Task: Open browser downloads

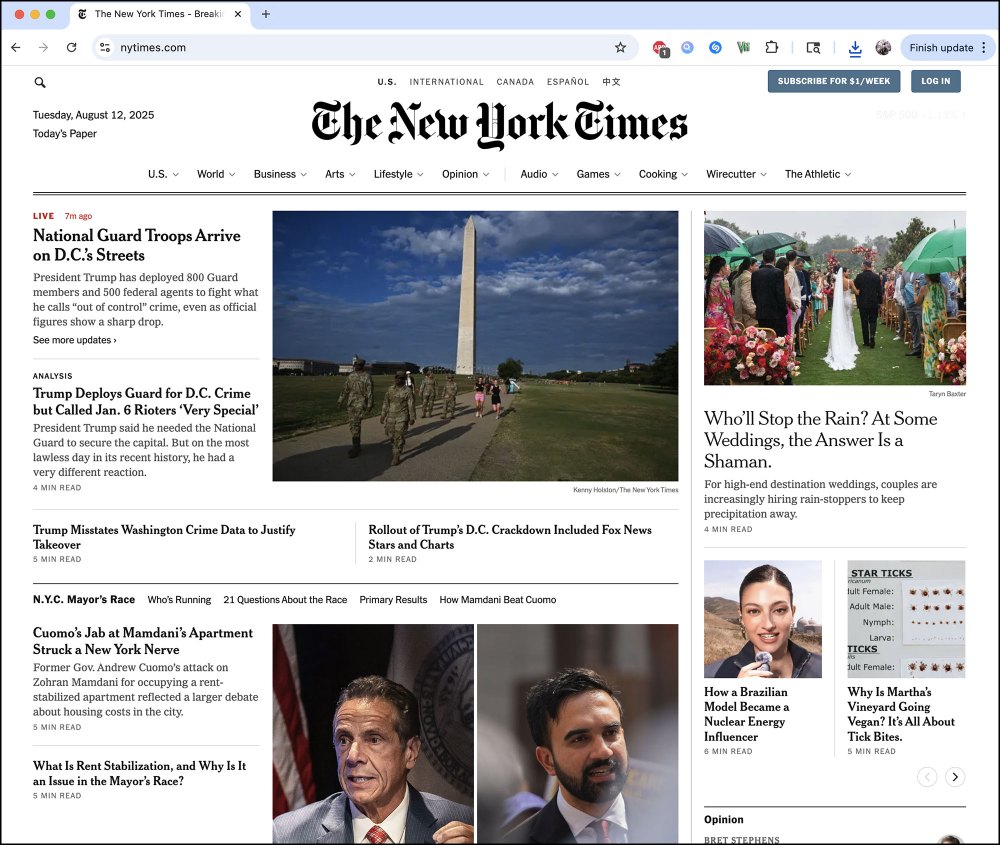Action: click(x=855, y=48)
